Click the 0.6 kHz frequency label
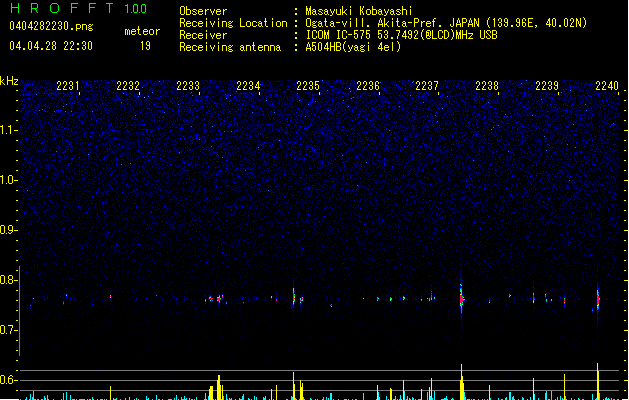Image resolution: width=629 pixels, height=400 pixels. coord(8,380)
